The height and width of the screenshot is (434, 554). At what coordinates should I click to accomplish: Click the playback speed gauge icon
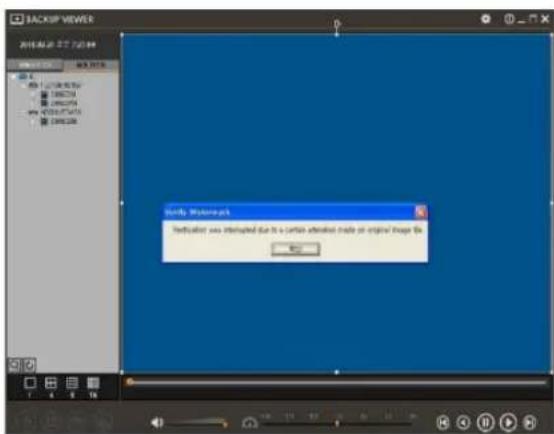249,423
